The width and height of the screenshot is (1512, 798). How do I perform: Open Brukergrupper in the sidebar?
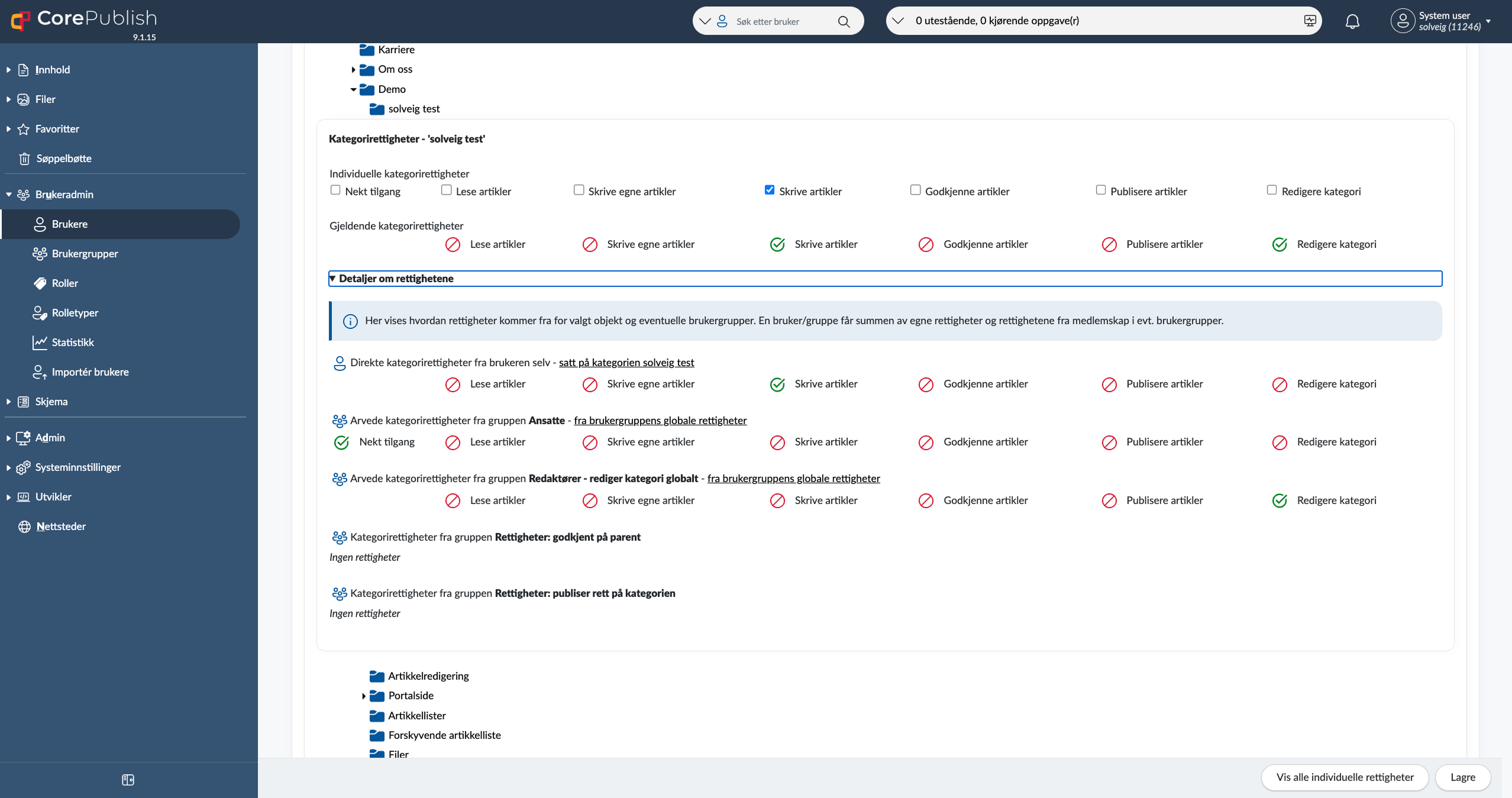(x=85, y=254)
